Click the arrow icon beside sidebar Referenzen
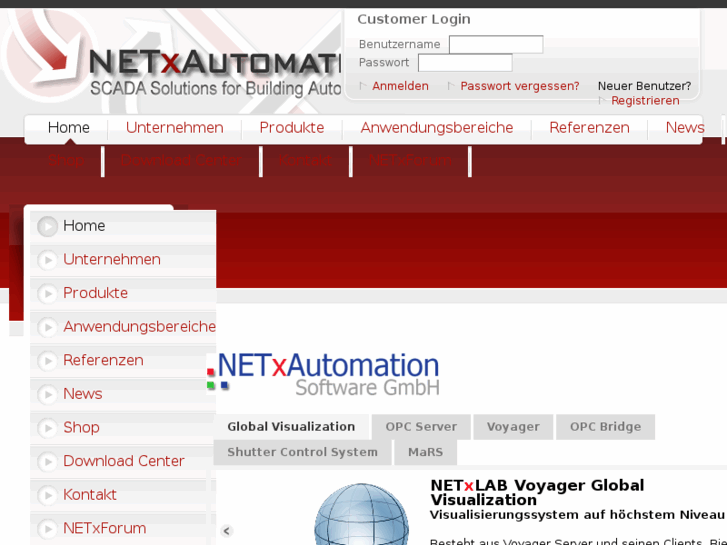The image size is (727, 545). [47, 361]
